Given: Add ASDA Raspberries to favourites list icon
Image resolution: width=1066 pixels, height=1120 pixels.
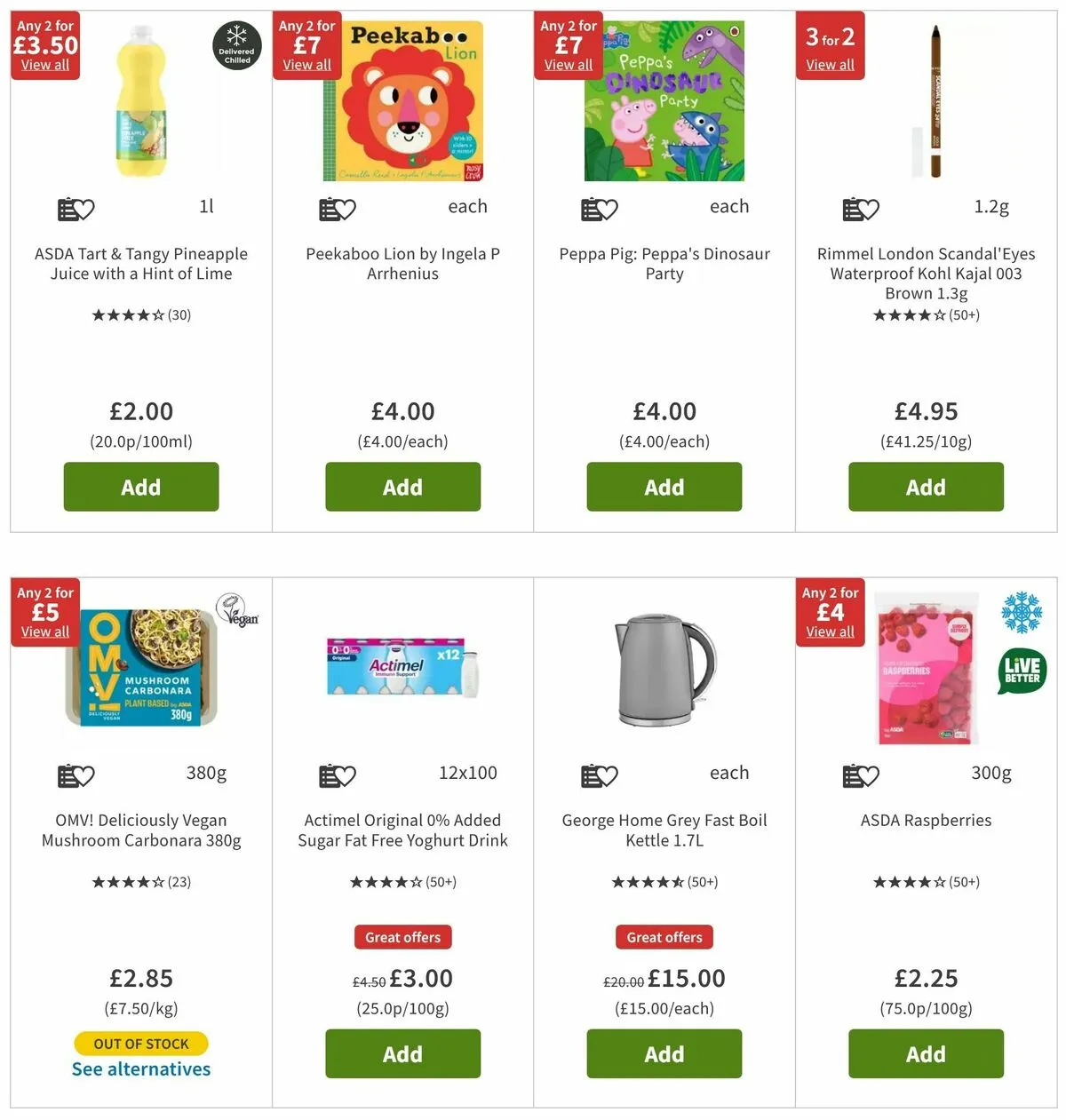Looking at the screenshot, I should pos(861,776).
